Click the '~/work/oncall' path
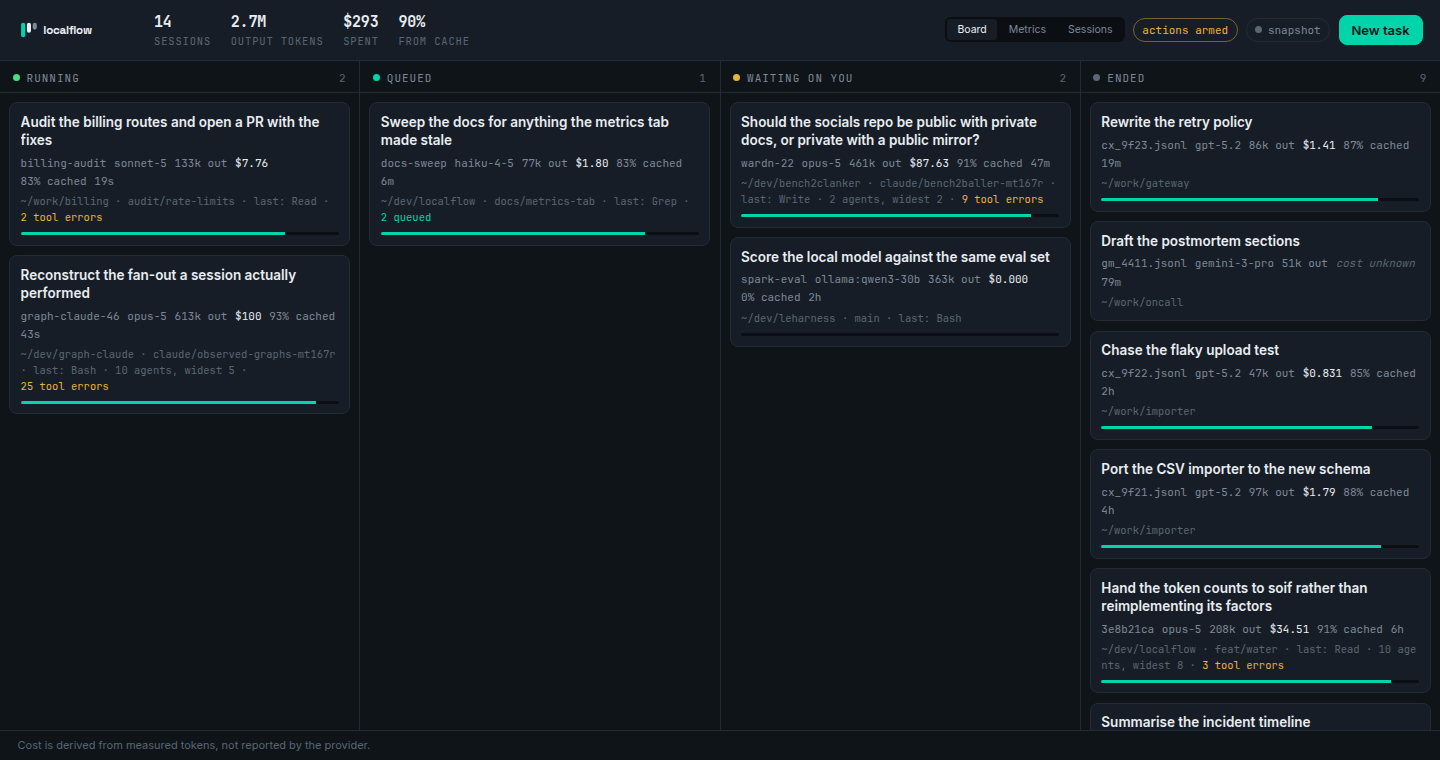Screen dimensions: 1440x760 pos(1142,302)
